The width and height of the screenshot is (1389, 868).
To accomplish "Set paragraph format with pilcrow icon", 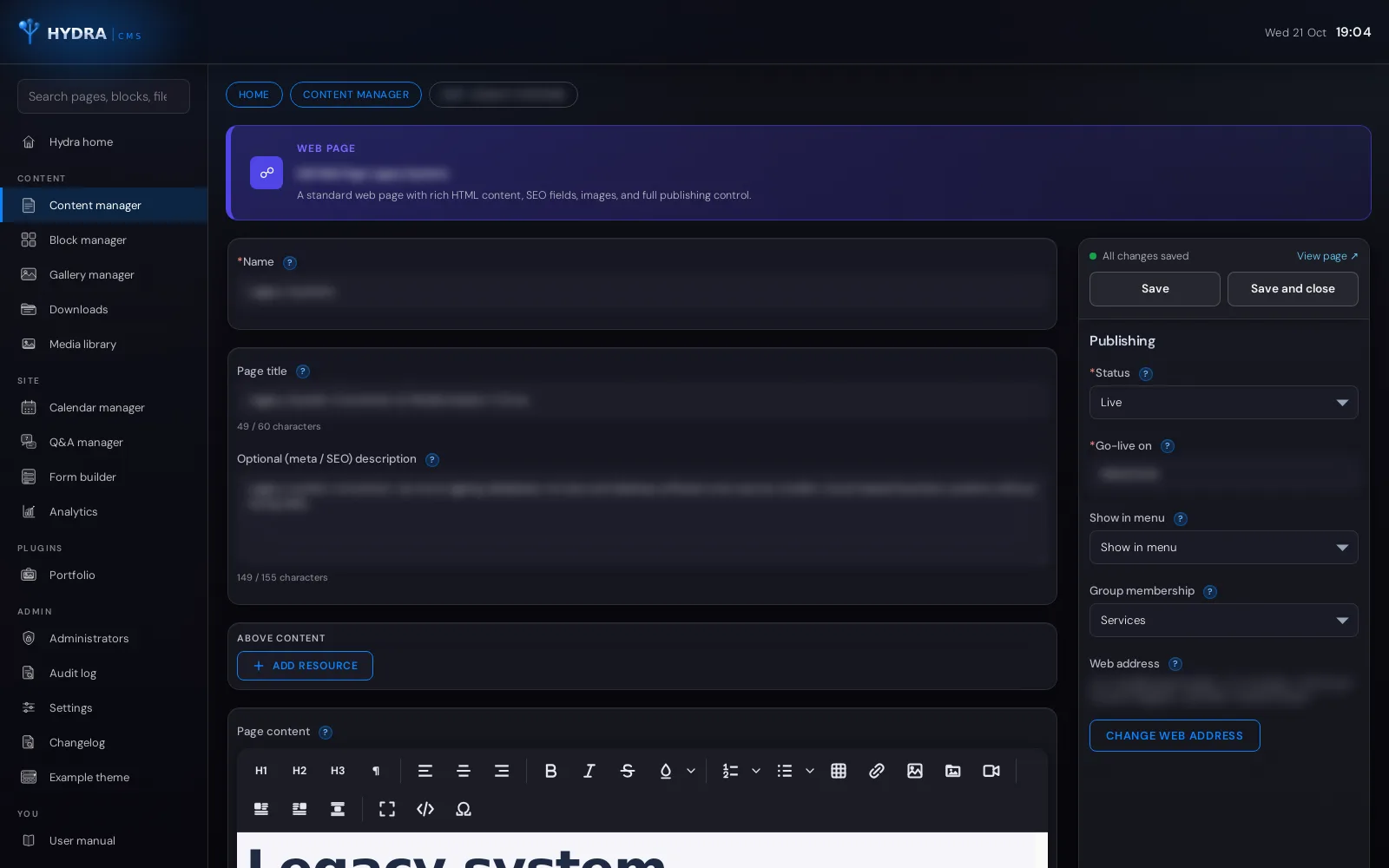I will click(376, 771).
